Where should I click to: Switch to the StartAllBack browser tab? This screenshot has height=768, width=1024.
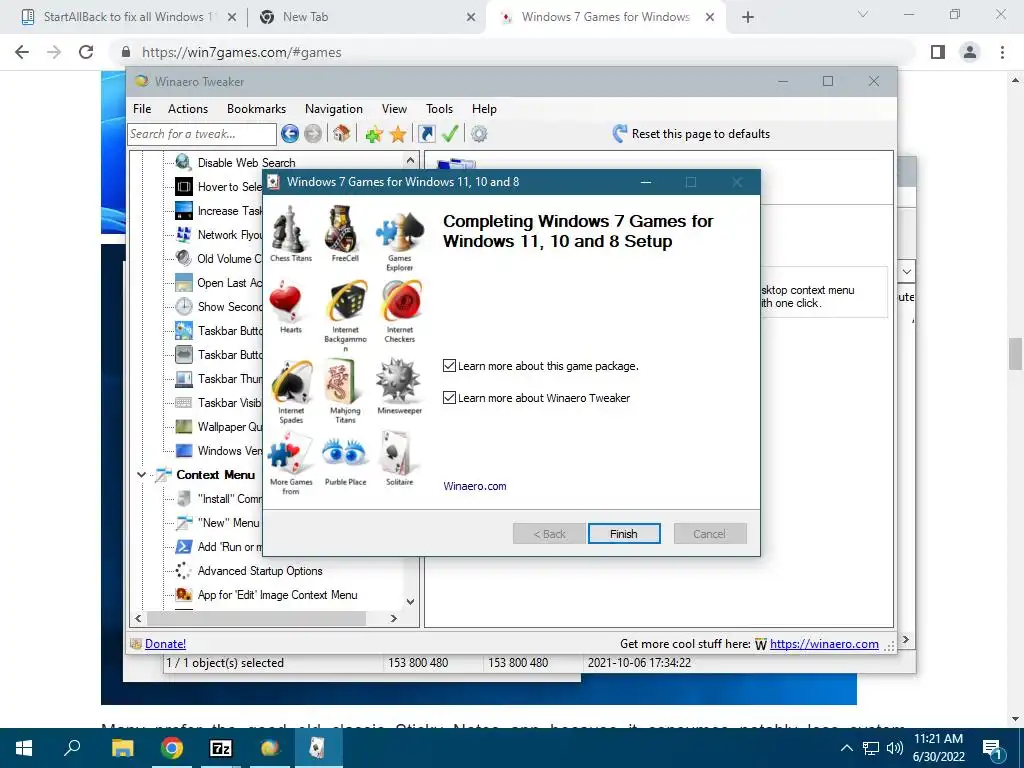129,17
